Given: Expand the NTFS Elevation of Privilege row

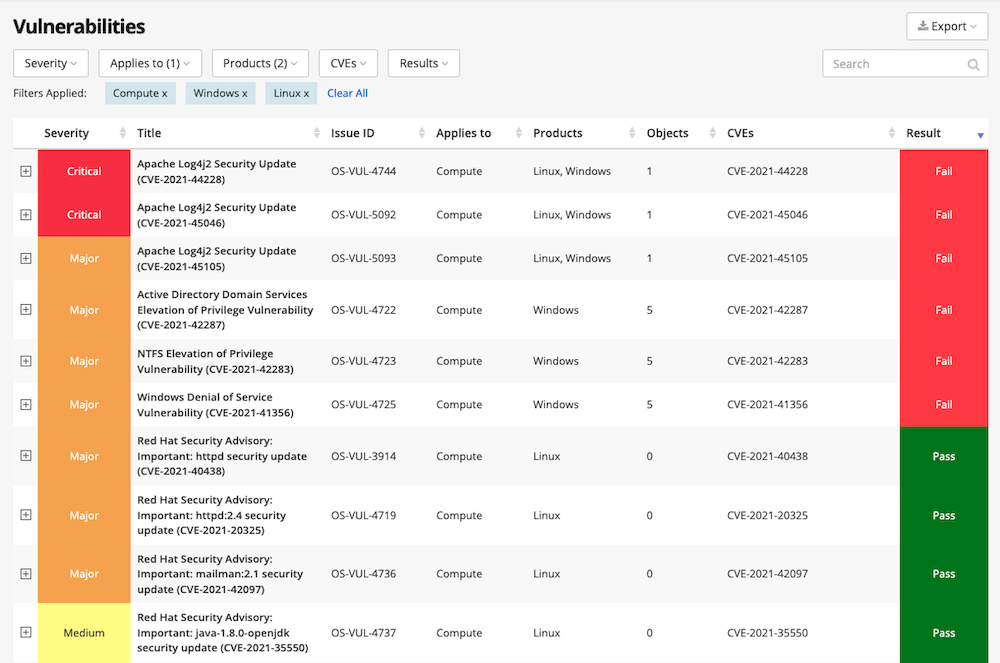Looking at the screenshot, I should click(24, 361).
